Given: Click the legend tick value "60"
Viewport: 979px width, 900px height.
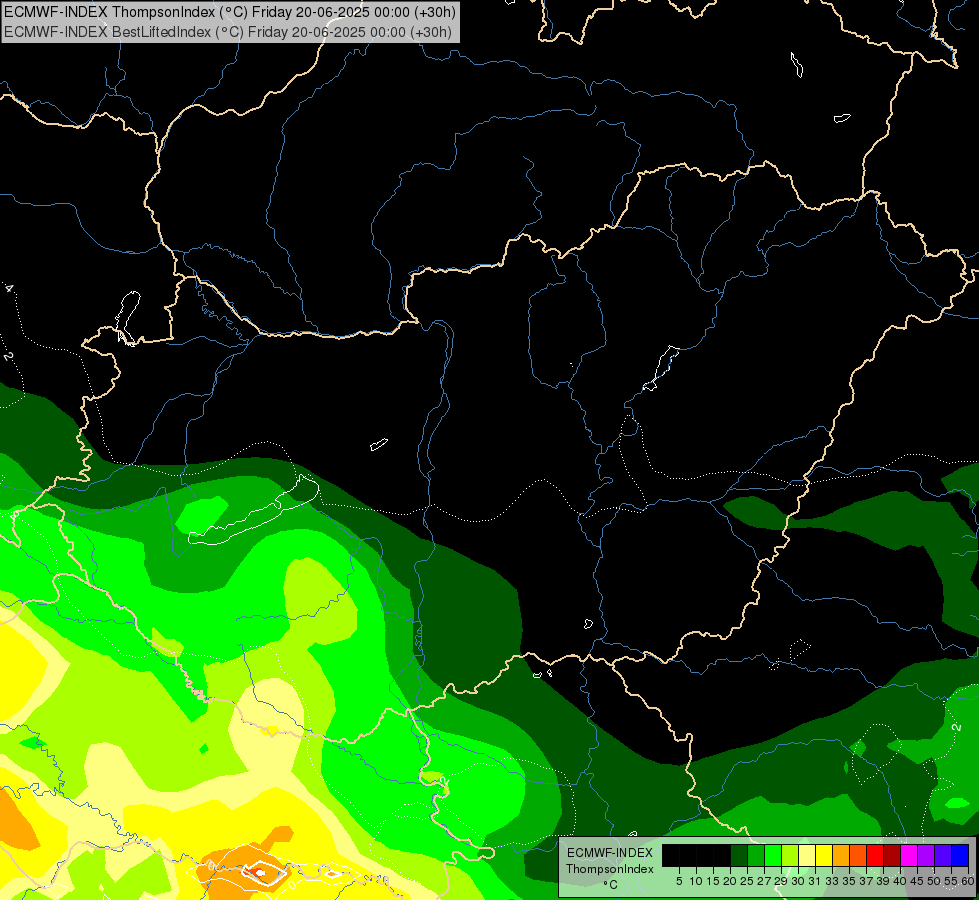Looking at the screenshot, I should coord(968,881).
